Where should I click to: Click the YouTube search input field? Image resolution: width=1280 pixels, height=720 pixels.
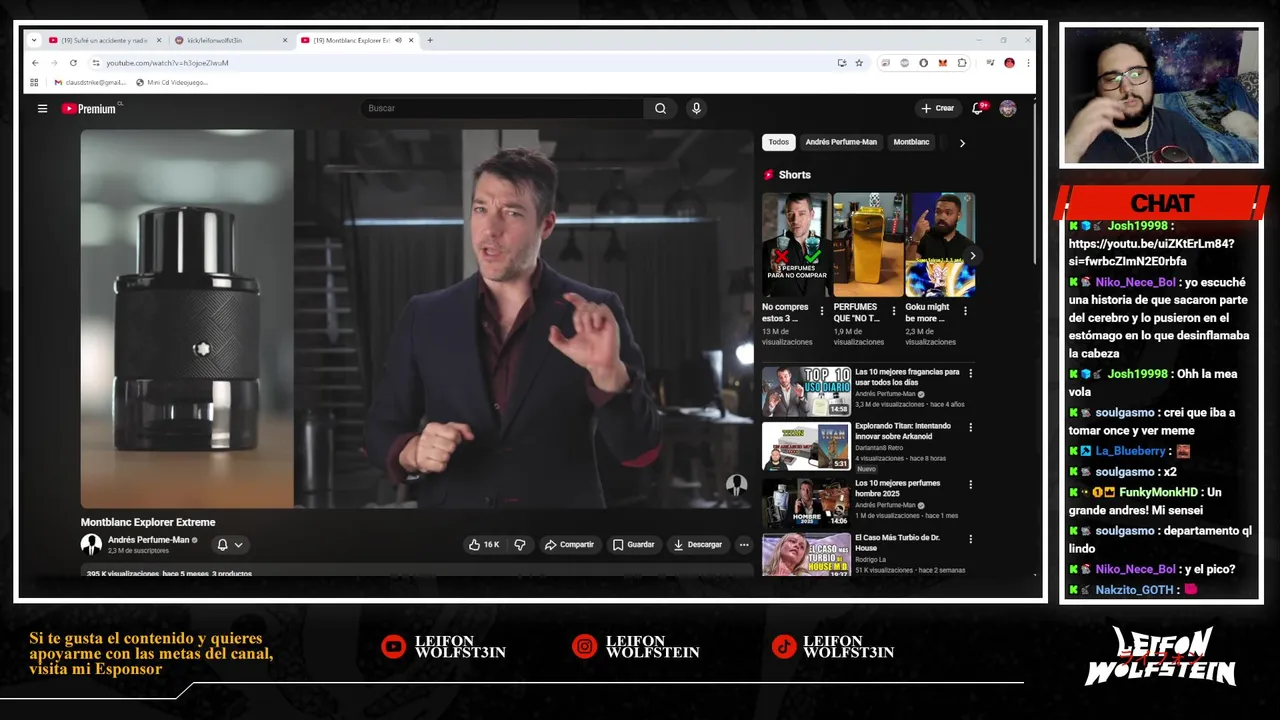[x=503, y=108]
